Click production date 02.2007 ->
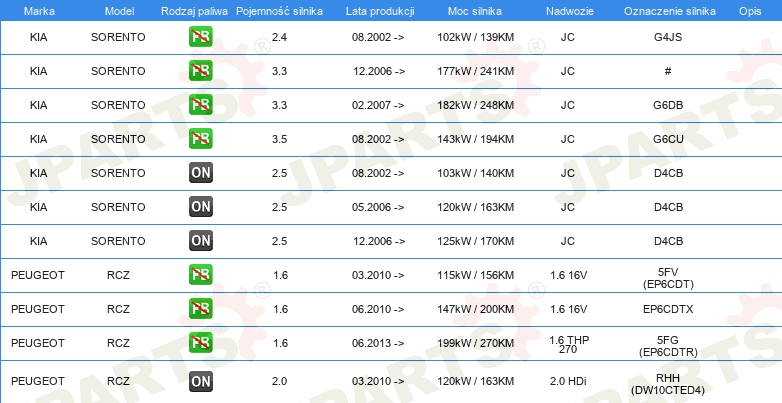This screenshot has height=403, width=782. coord(378,105)
